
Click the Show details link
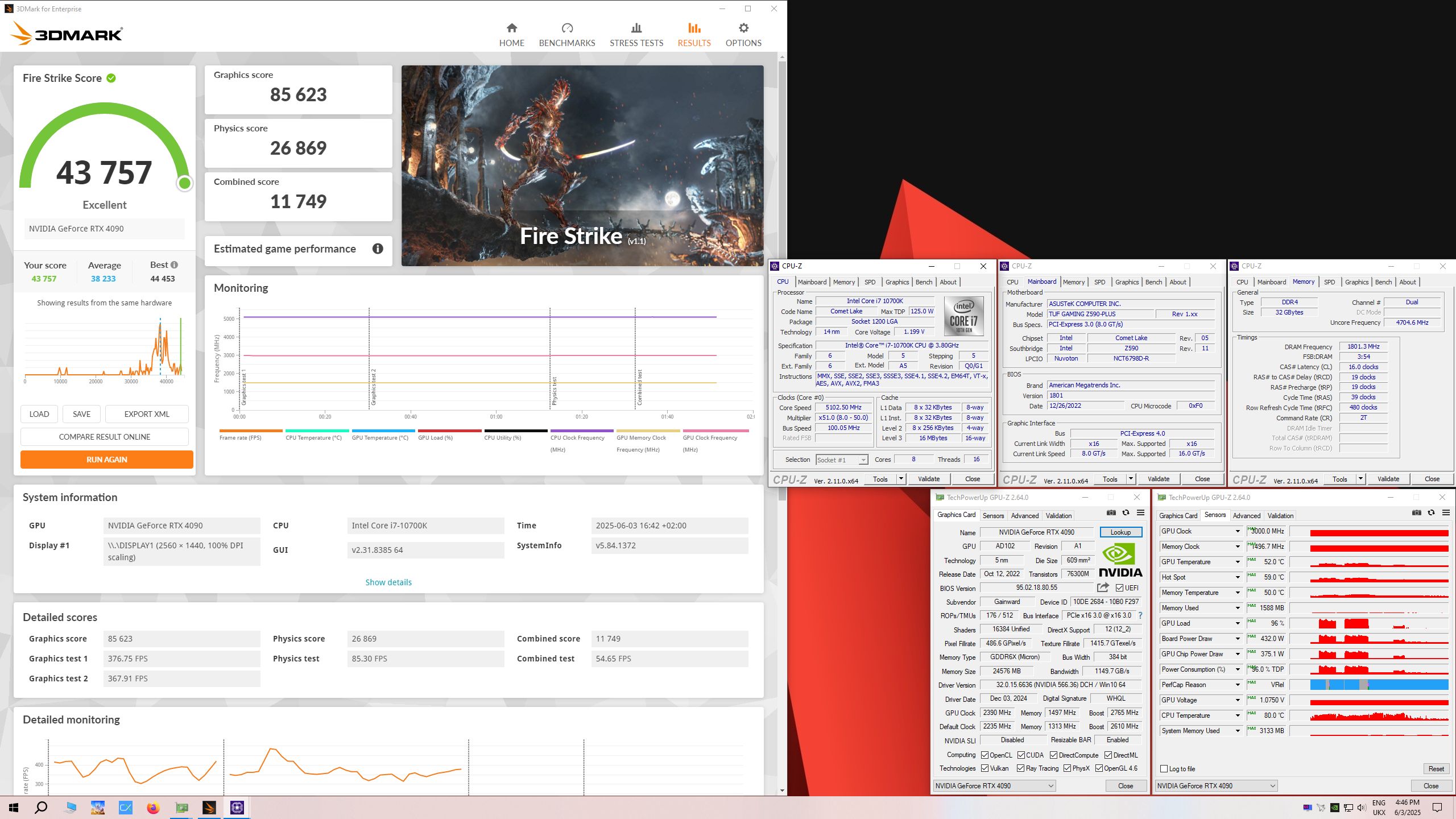pos(388,582)
